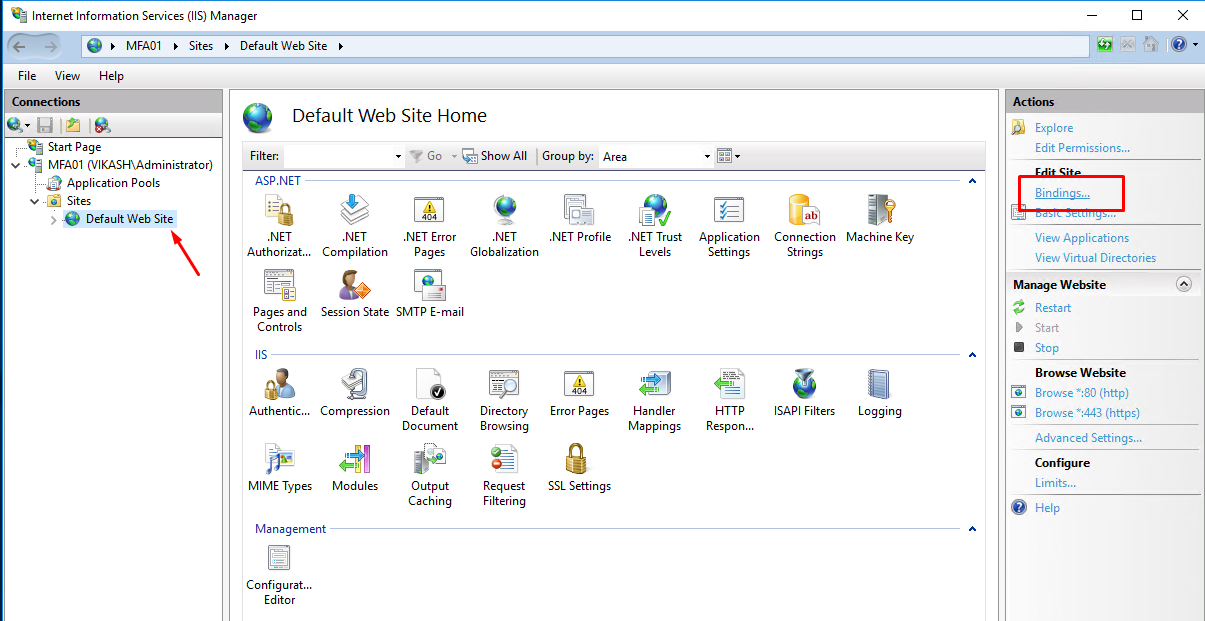Image resolution: width=1205 pixels, height=621 pixels.
Task: Click the Bindings... action link
Action: [x=1062, y=193]
